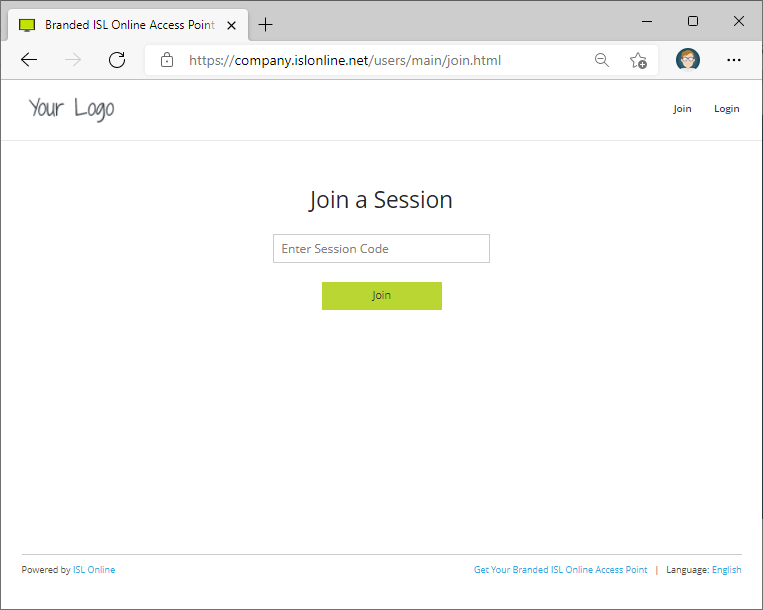763x610 pixels.
Task: Select the Join menu item
Action: (682, 109)
